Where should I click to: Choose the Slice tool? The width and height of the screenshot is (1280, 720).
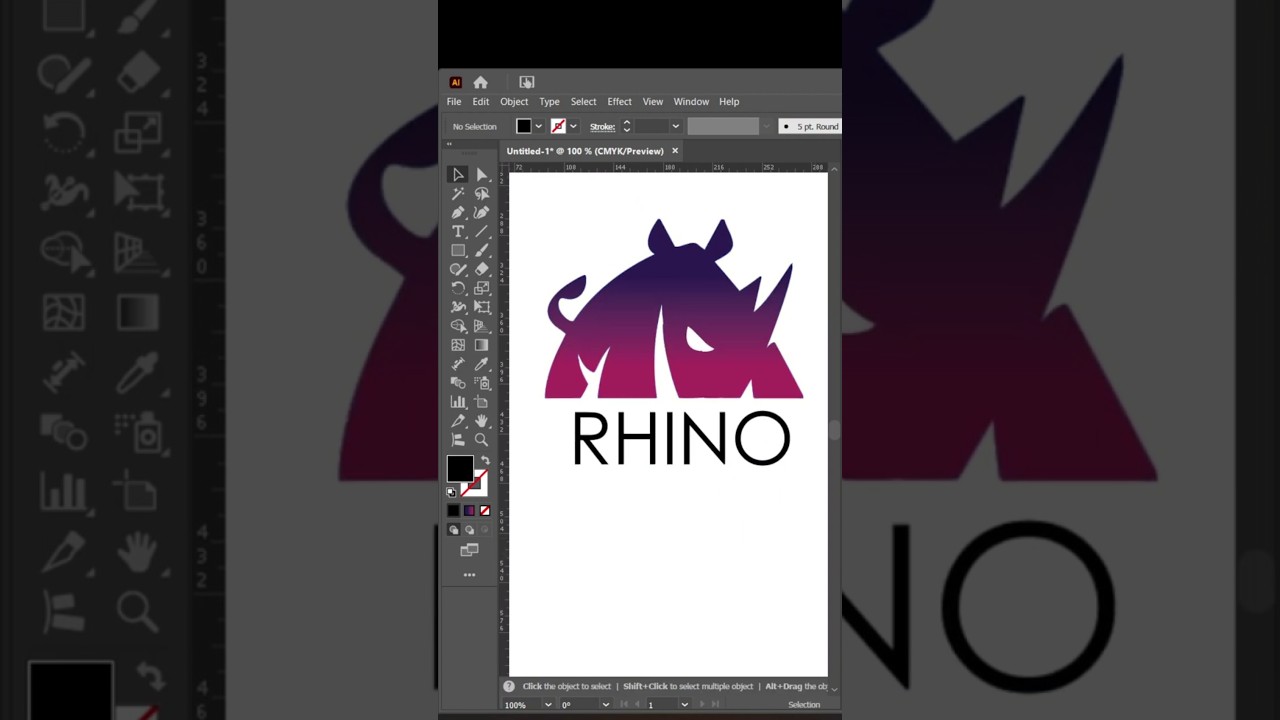(458, 421)
